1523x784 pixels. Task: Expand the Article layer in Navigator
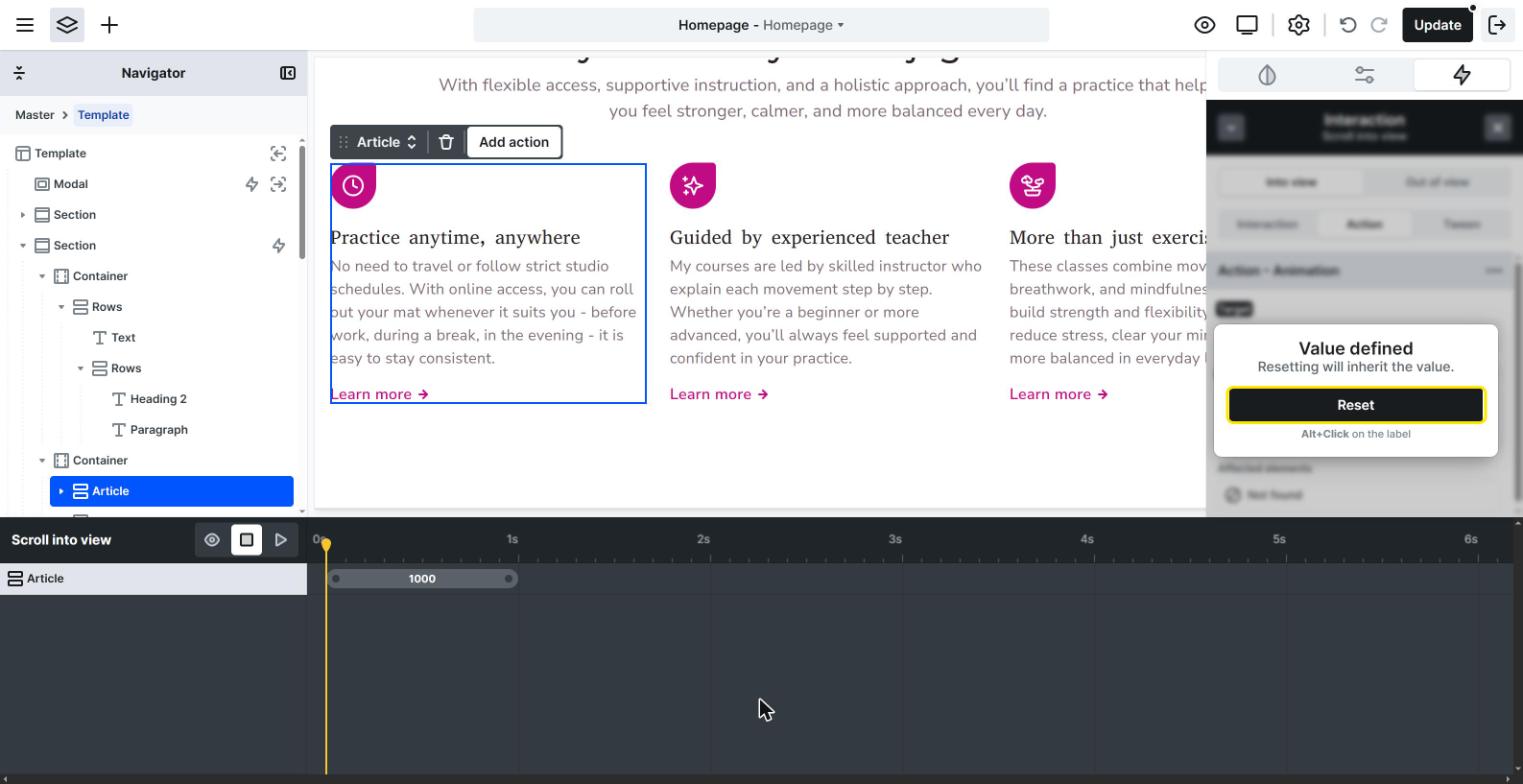61,491
